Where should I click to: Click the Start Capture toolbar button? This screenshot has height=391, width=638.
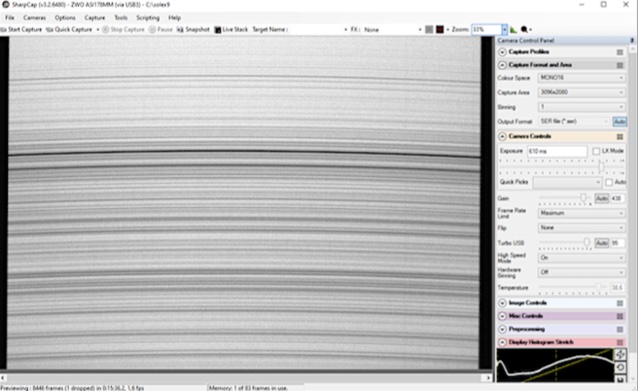click(22, 29)
